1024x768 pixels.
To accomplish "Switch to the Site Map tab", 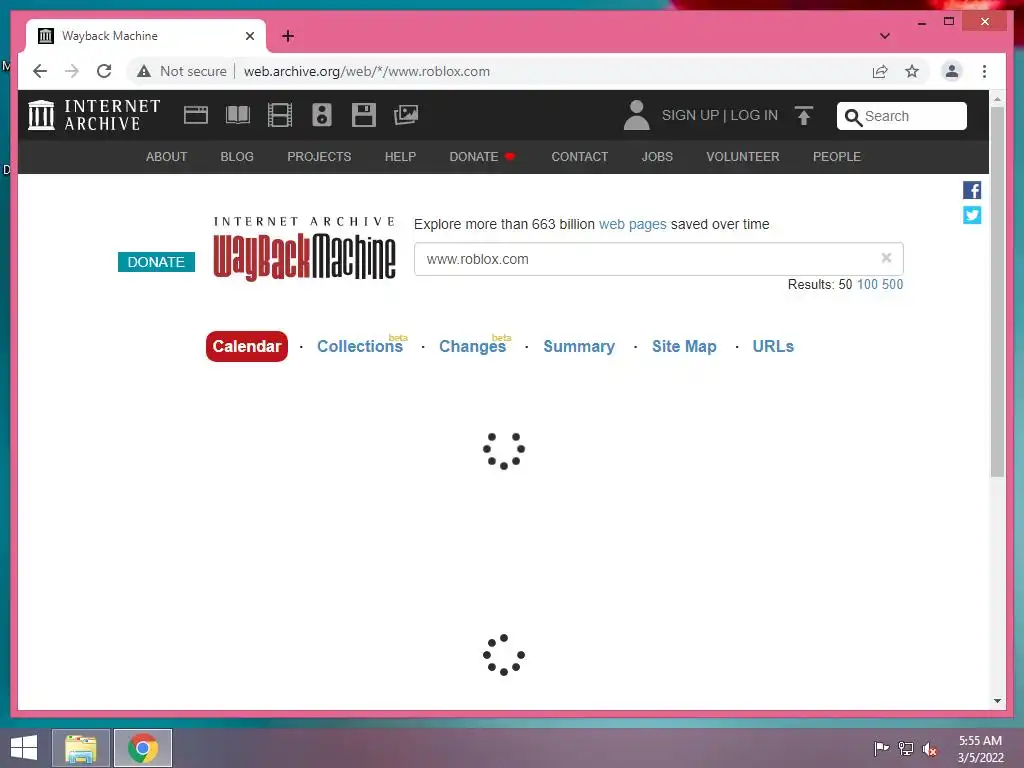I will [684, 346].
